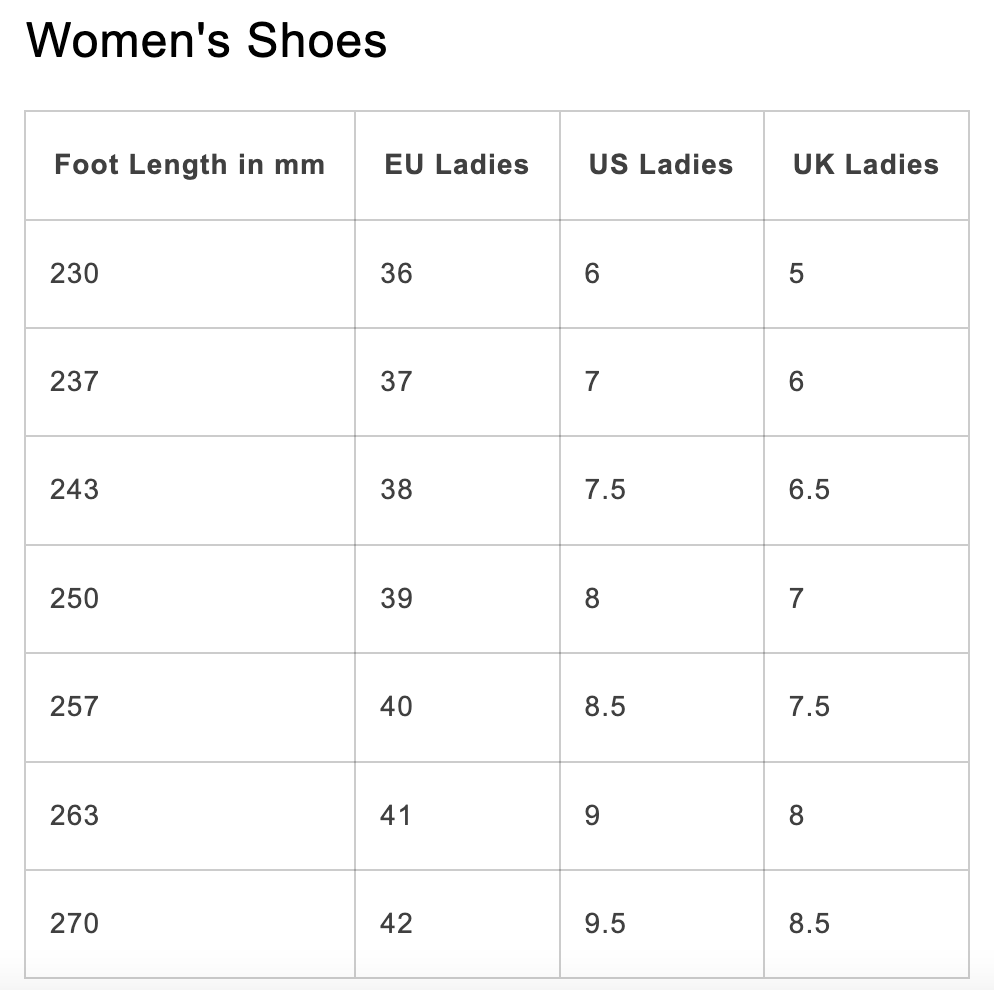Click the US Ladies column header

pos(662,165)
